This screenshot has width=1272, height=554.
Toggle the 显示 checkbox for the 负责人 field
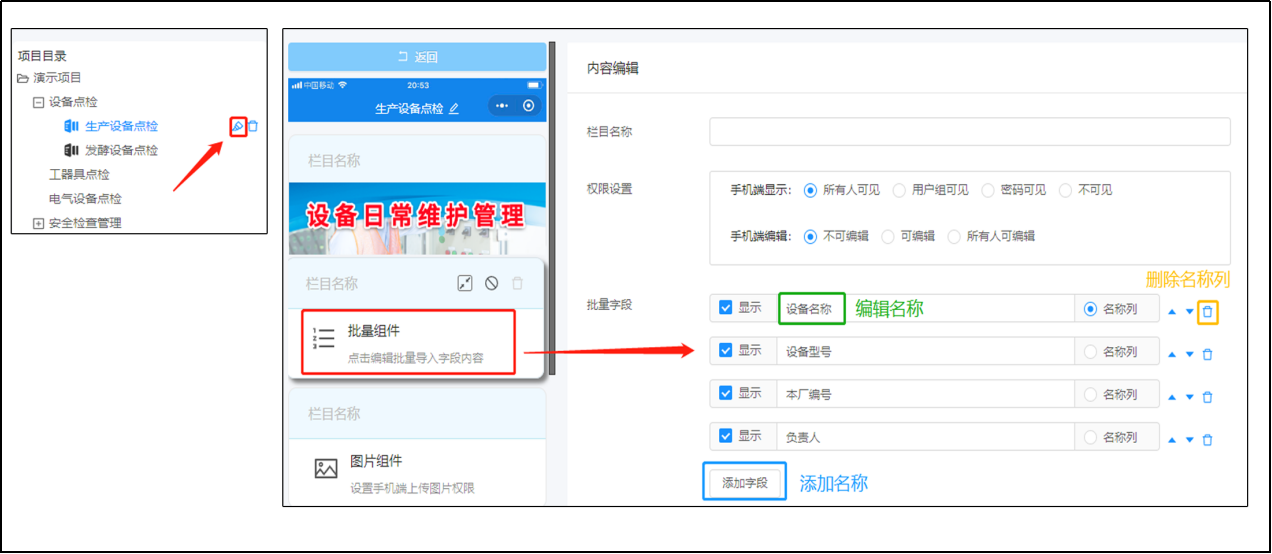click(x=725, y=436)
